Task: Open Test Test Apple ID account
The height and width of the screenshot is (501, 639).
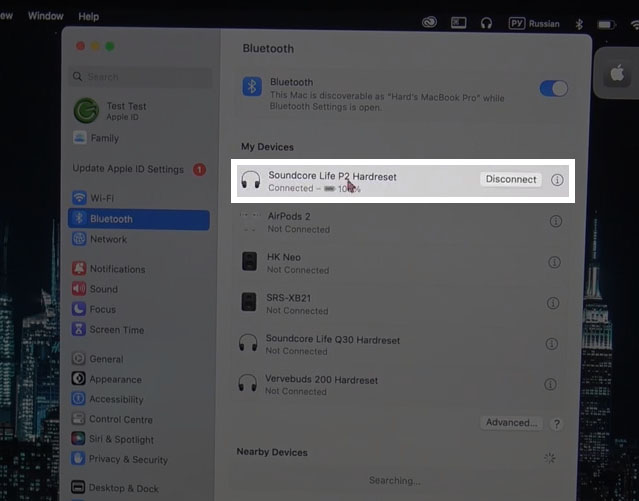Action: tap(110, 110)
